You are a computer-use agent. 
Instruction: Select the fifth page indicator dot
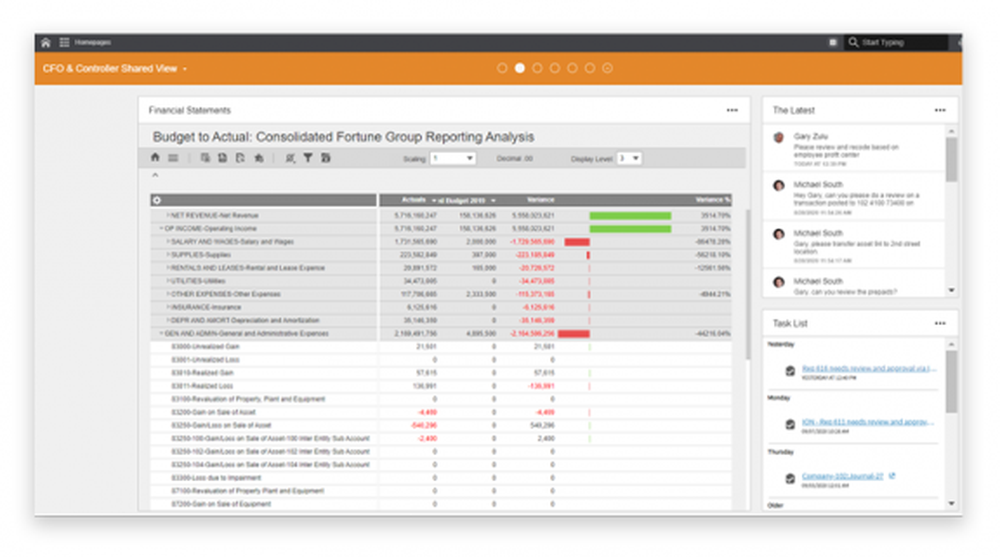(x=572, y=68)
